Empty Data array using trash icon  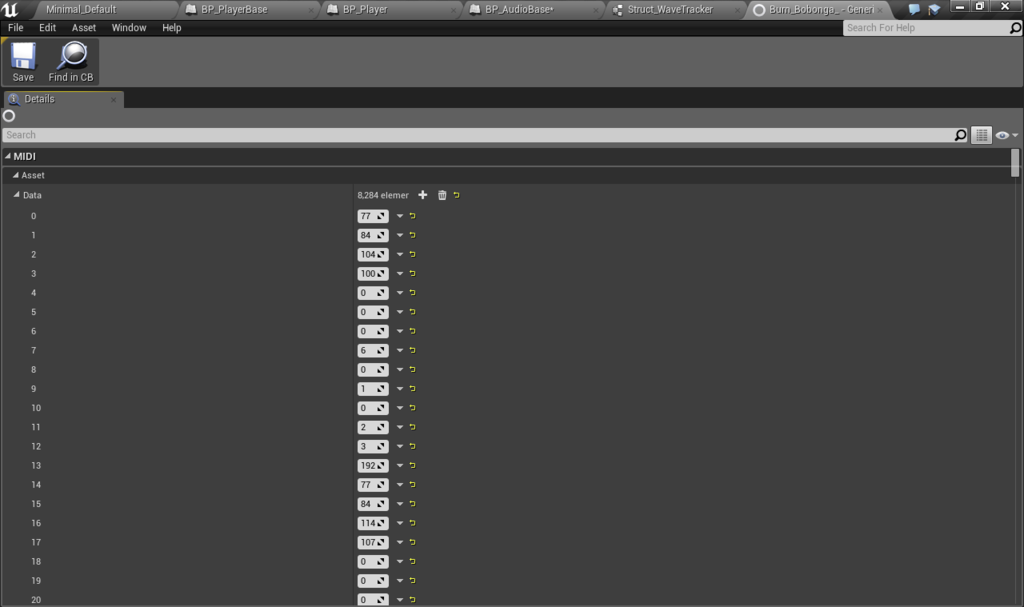click(442, 195)
